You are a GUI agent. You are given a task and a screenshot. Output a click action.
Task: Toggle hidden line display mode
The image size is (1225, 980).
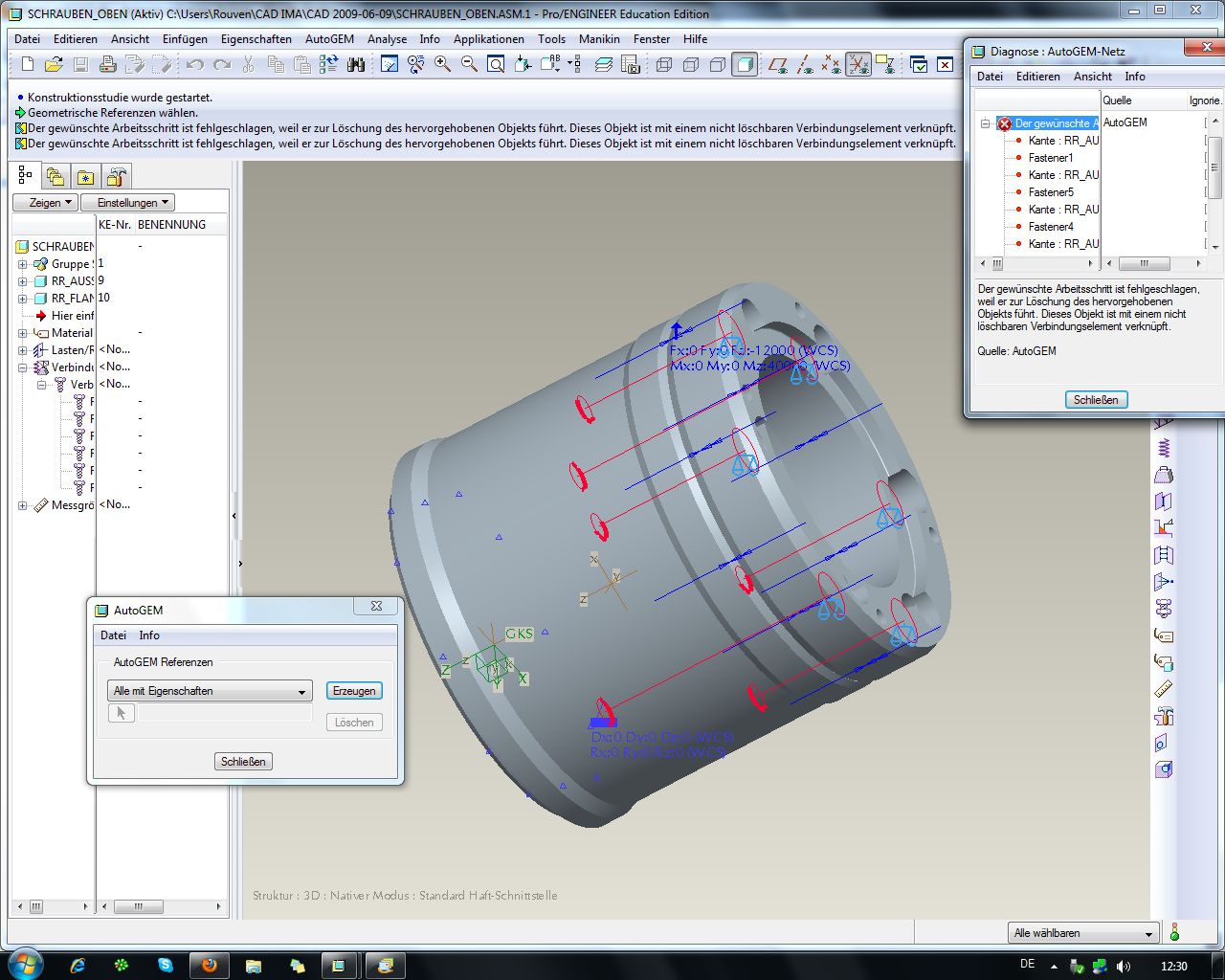691,64
